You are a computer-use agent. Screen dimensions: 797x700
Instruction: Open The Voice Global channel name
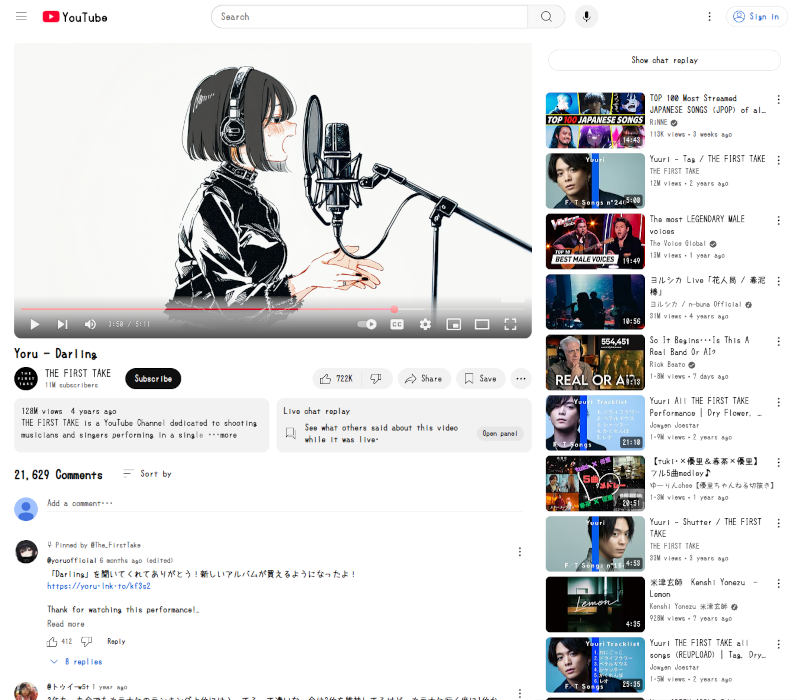click(678, 244)
